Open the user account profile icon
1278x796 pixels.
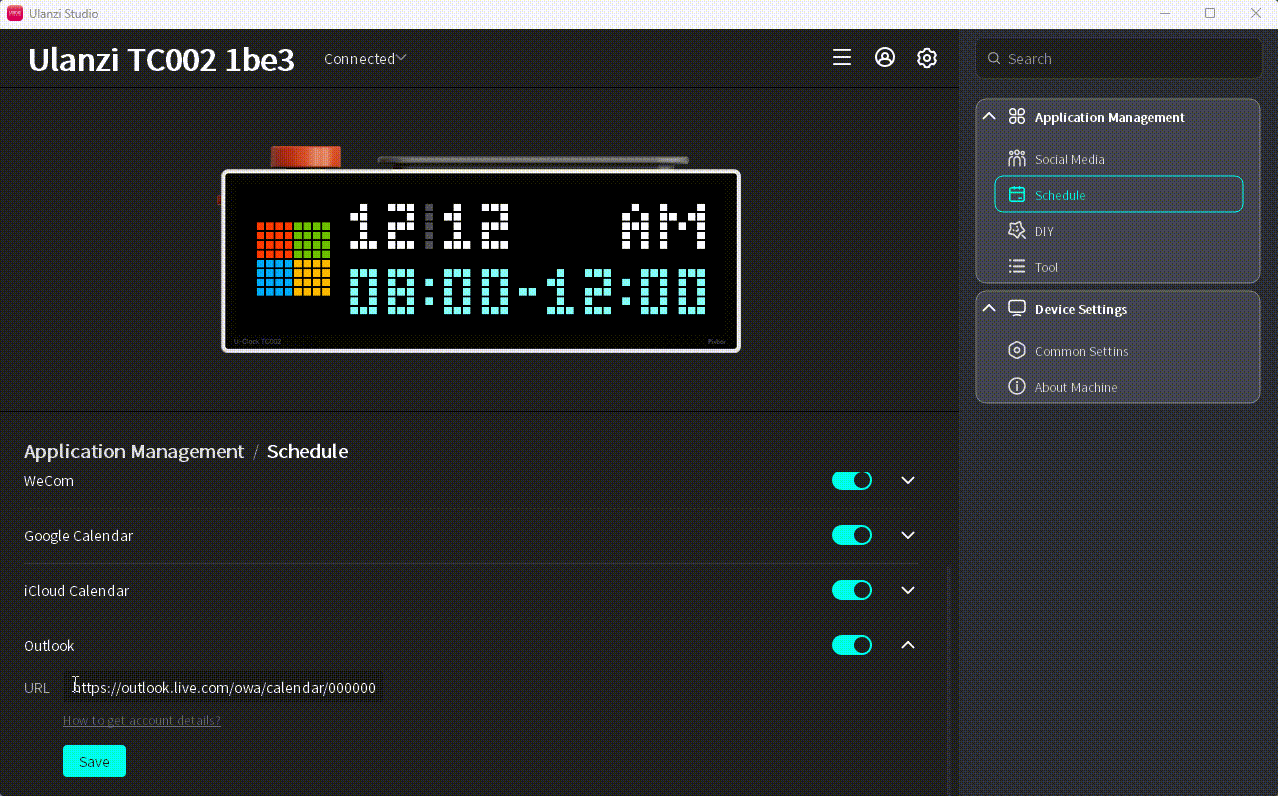pyautogui.click(x=885, y=58)
